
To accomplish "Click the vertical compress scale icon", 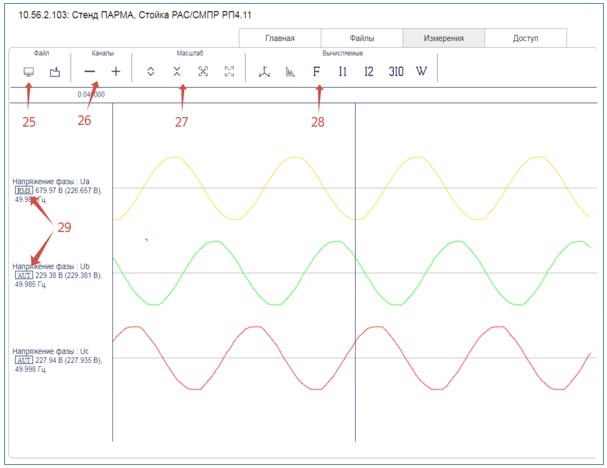I will click(x=177, y=72).
